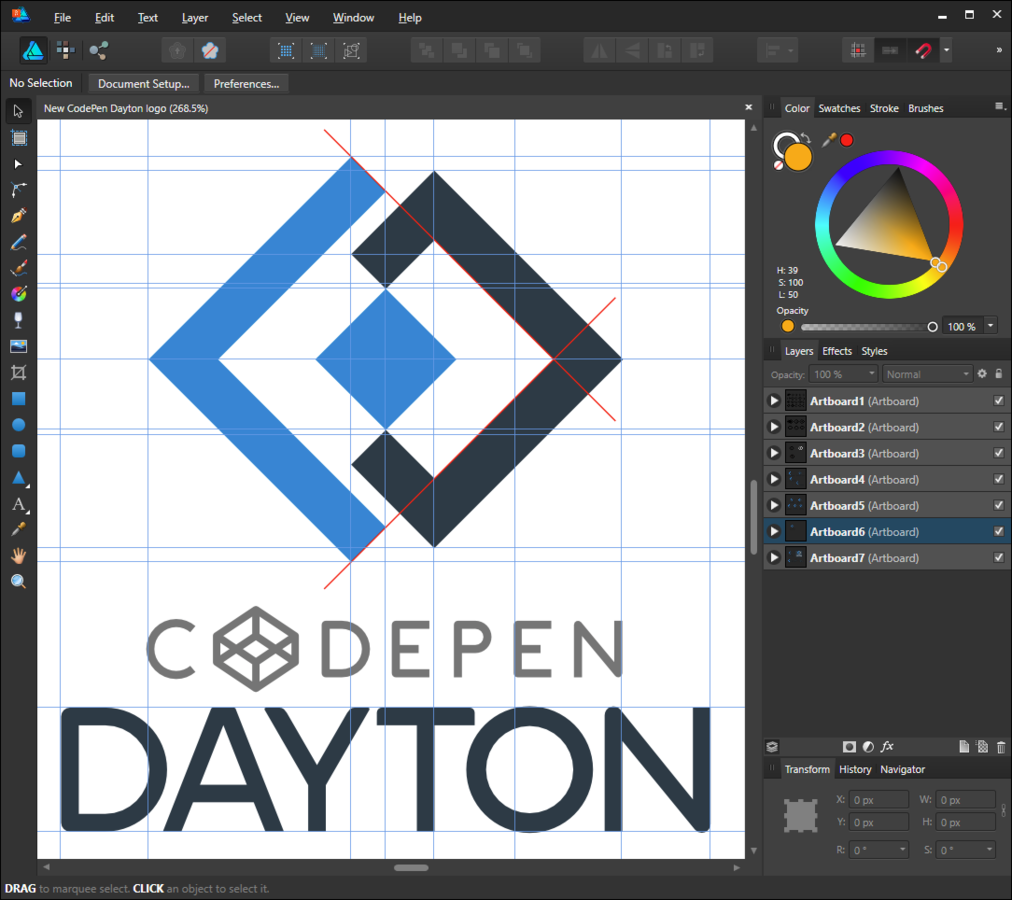
Task: Toggle visibility checkbox for Artboard7
Action: (998, 557)
